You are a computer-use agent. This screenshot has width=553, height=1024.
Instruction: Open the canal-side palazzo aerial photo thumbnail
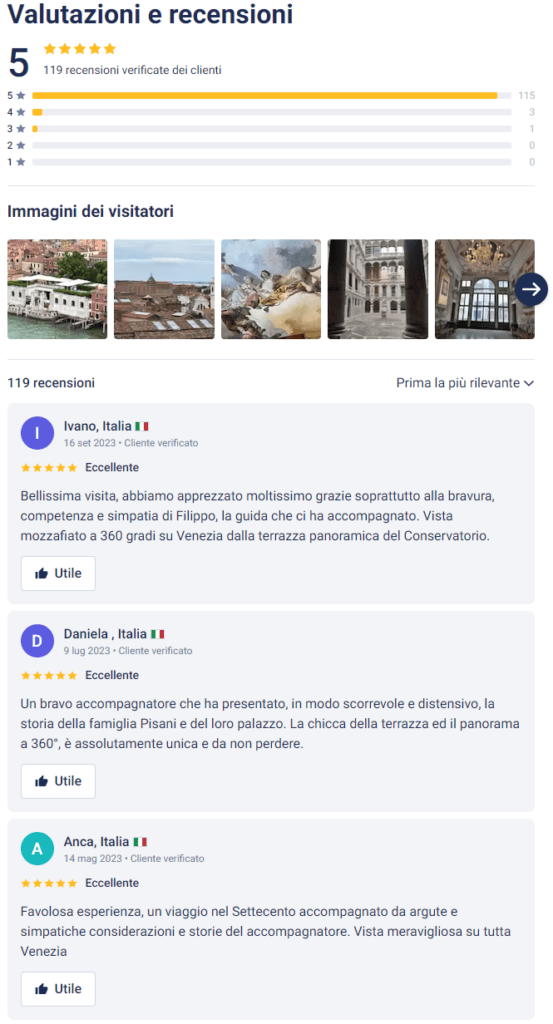(57, 289)
